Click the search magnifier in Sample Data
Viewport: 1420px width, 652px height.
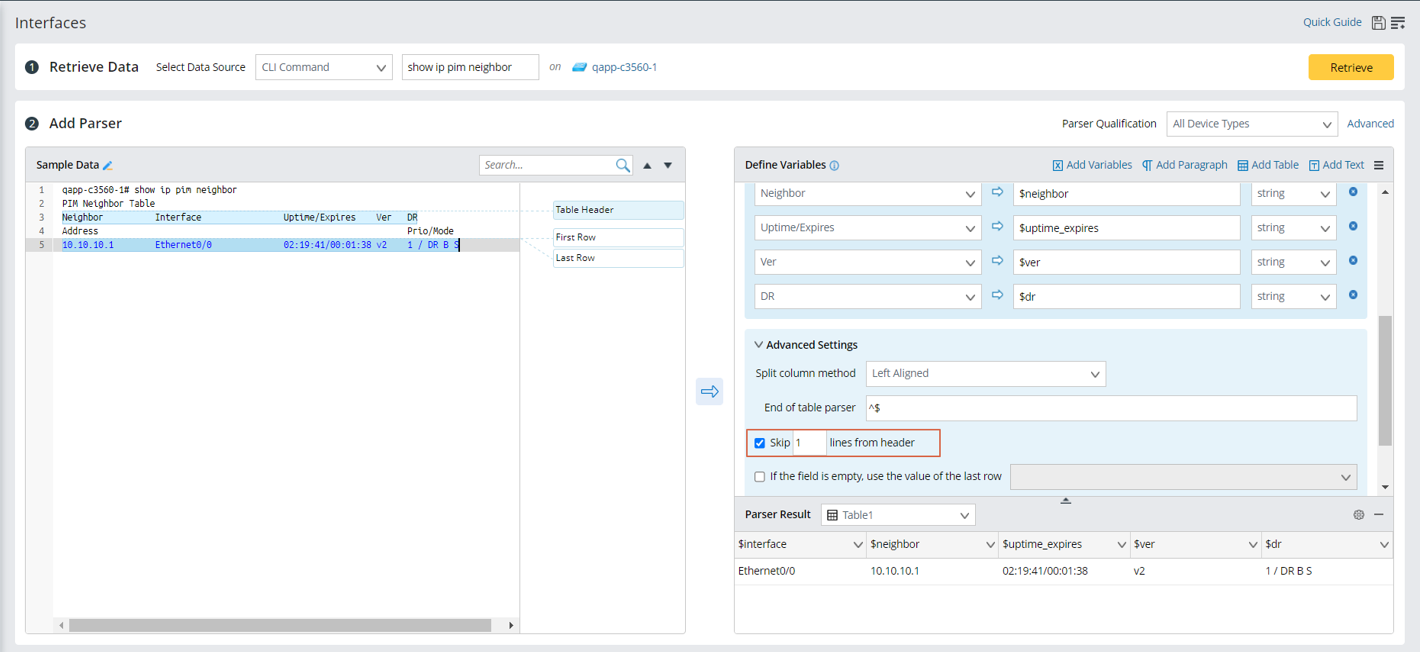(x=623, y=165)
